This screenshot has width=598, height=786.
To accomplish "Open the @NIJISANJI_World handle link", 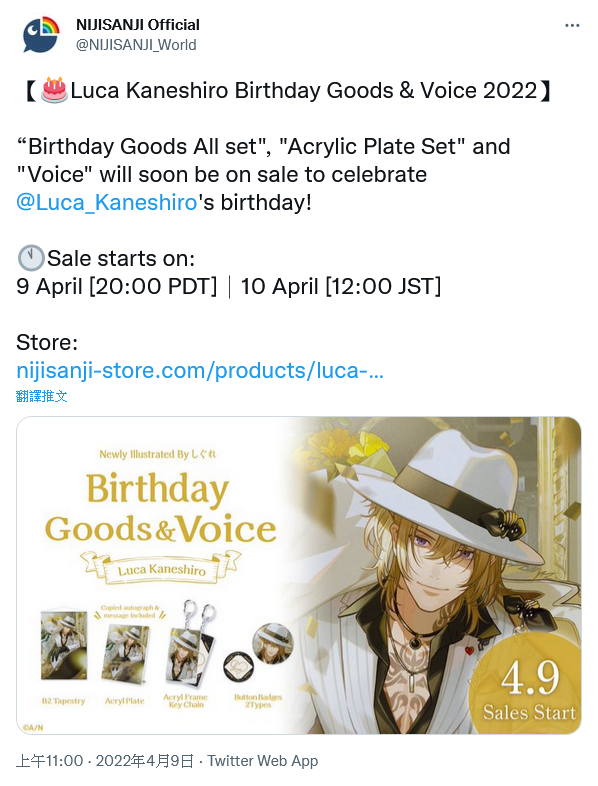I will (136, 45).
